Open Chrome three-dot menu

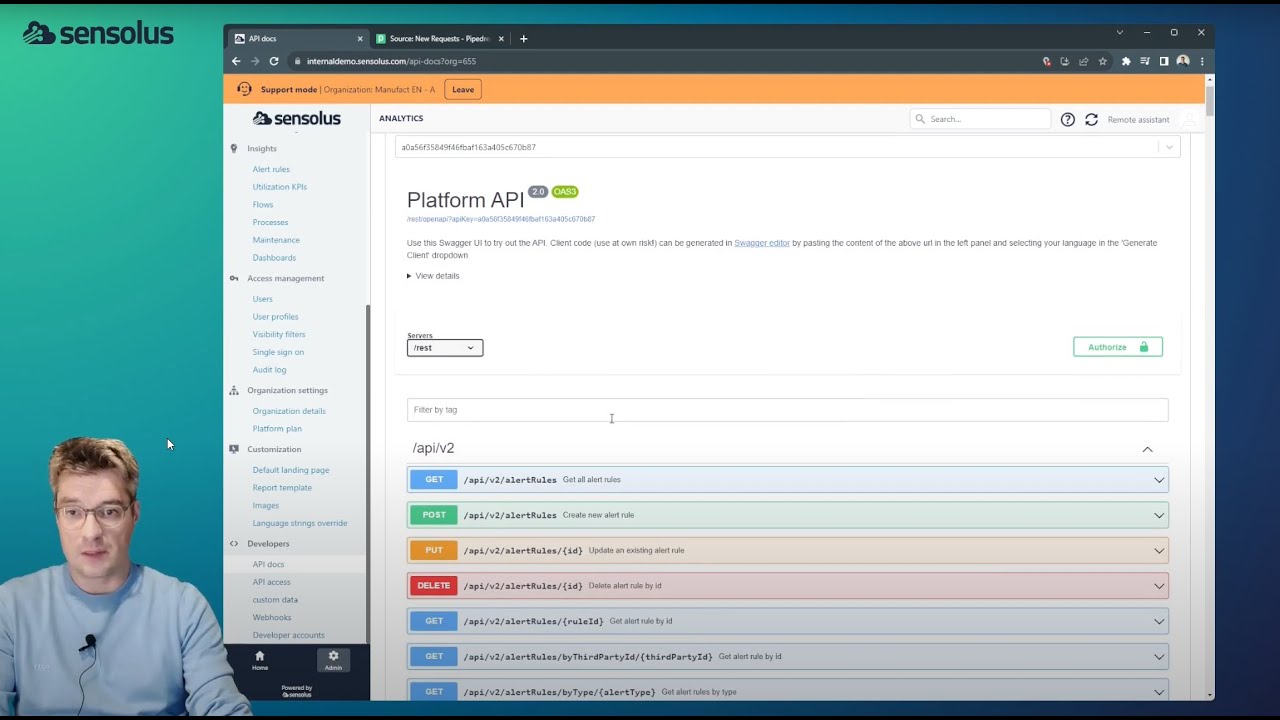pyautogui.click(x=1202, y=61)
